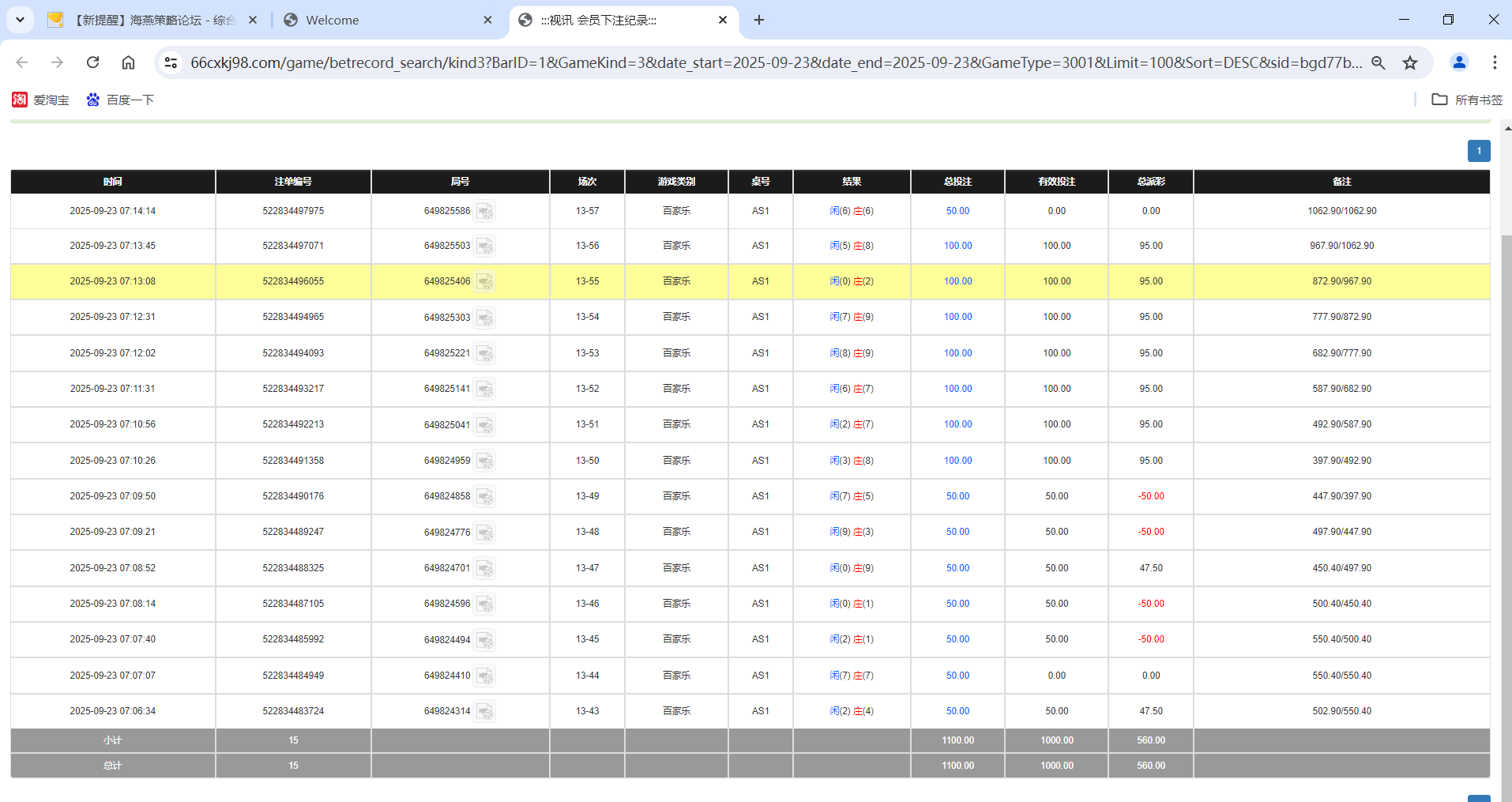Click the address bar URL field
This screenshot has height=802, width=1512.
(x=774, y=62)
